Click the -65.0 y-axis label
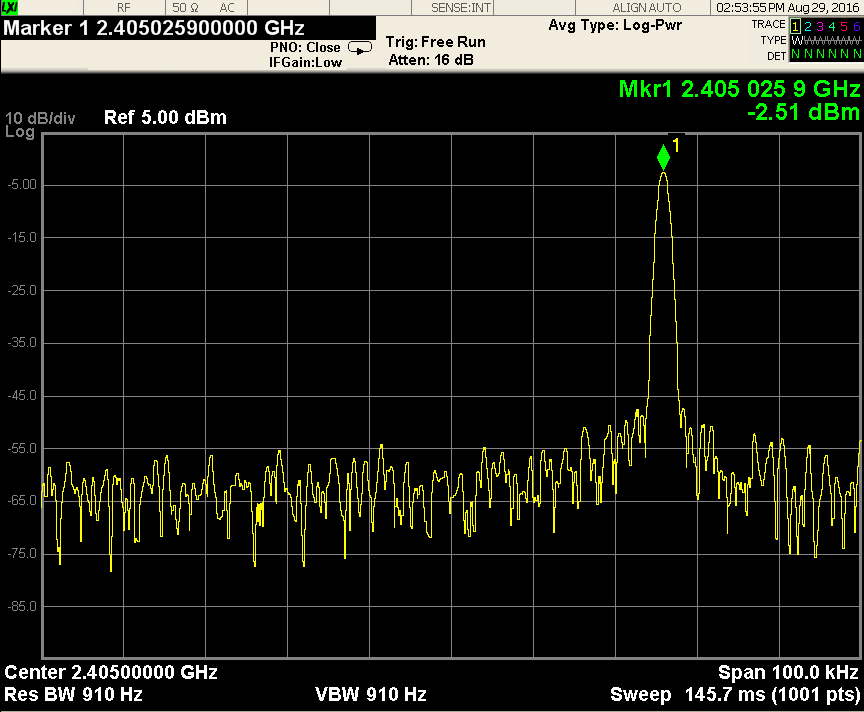Viewport: 864px width, 712px height. 22,500
